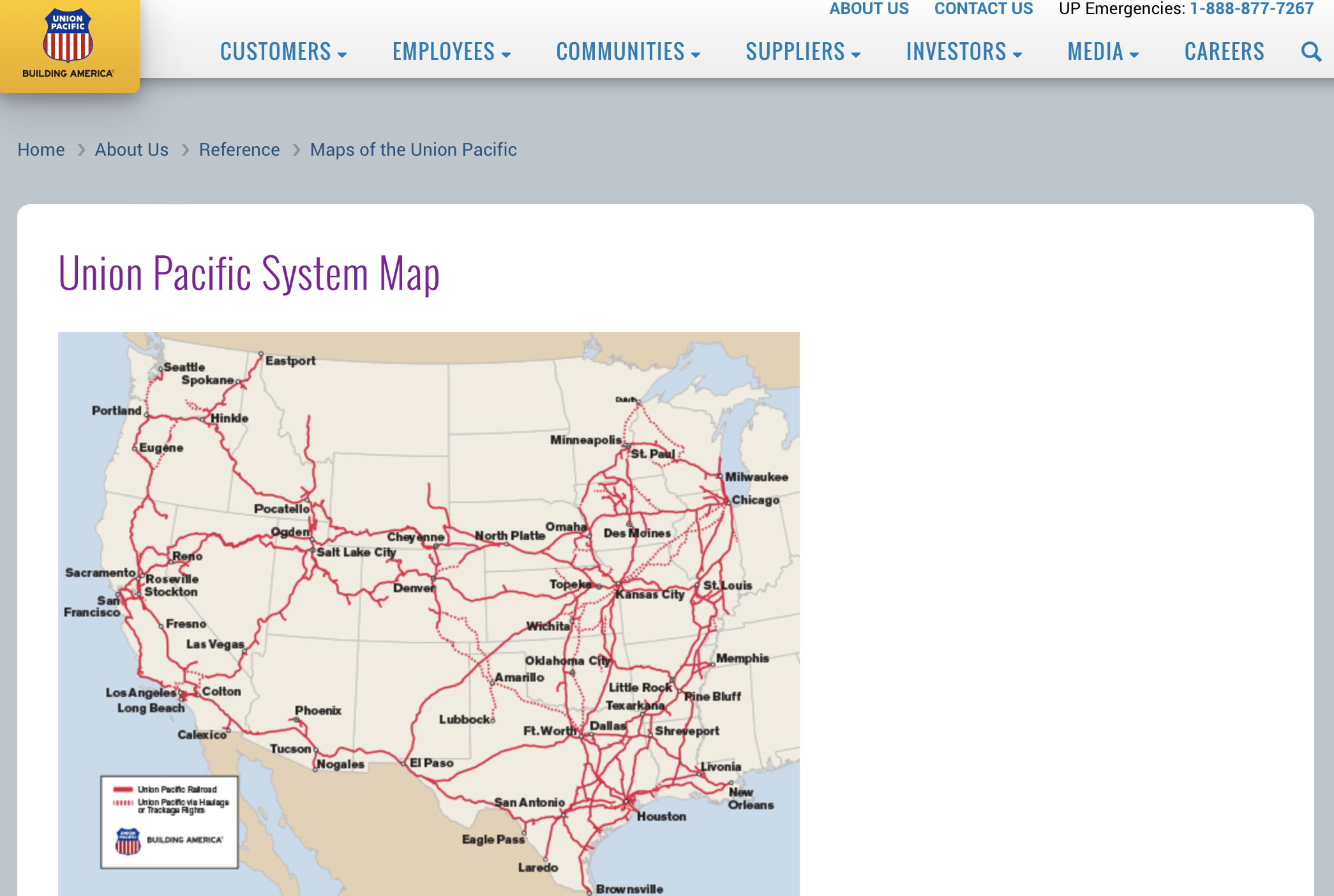Click the Kansas City label on map

coord(650,594)
